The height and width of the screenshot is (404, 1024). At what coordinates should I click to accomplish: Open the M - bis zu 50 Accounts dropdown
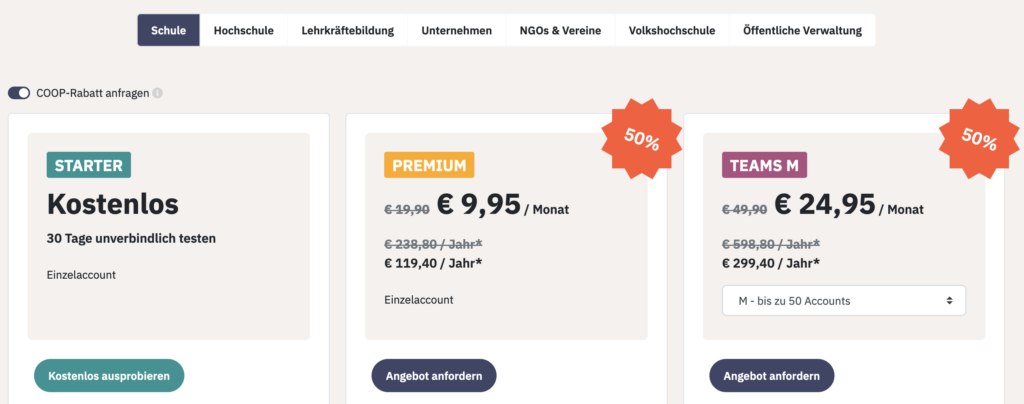pos(843,301)
